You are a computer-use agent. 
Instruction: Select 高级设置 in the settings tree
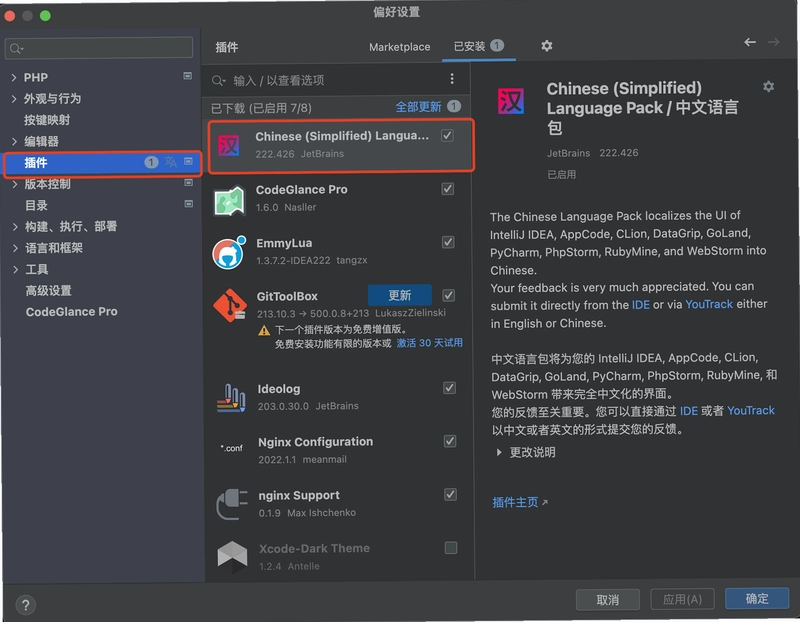pyautogui.click(x=49, y=291)
